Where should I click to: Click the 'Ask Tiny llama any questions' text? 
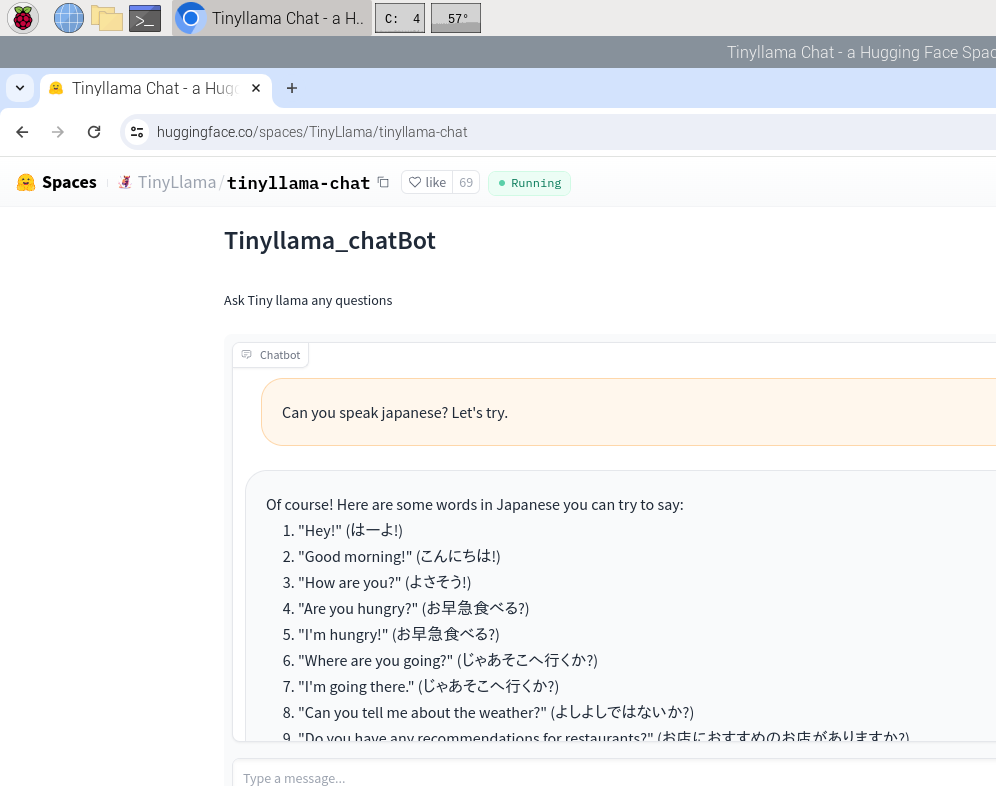pos(307,300)
